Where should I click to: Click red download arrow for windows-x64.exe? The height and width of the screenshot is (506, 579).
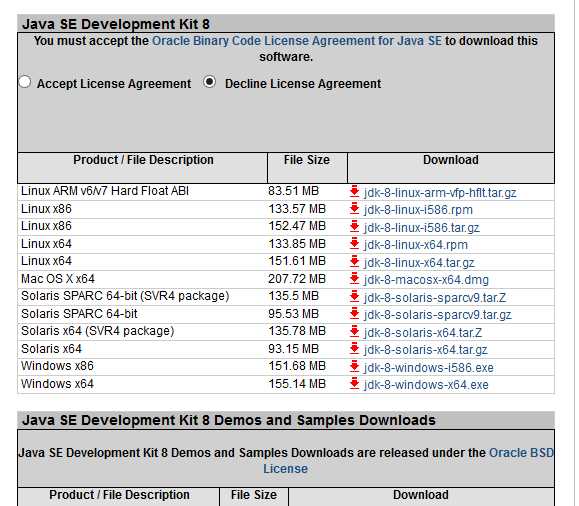(354, 383)
